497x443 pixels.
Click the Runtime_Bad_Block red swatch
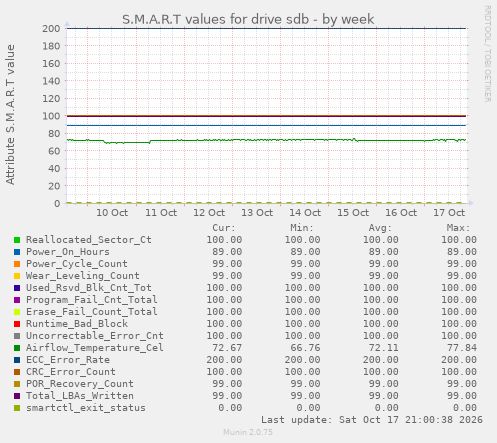click(x=17, y=324)
